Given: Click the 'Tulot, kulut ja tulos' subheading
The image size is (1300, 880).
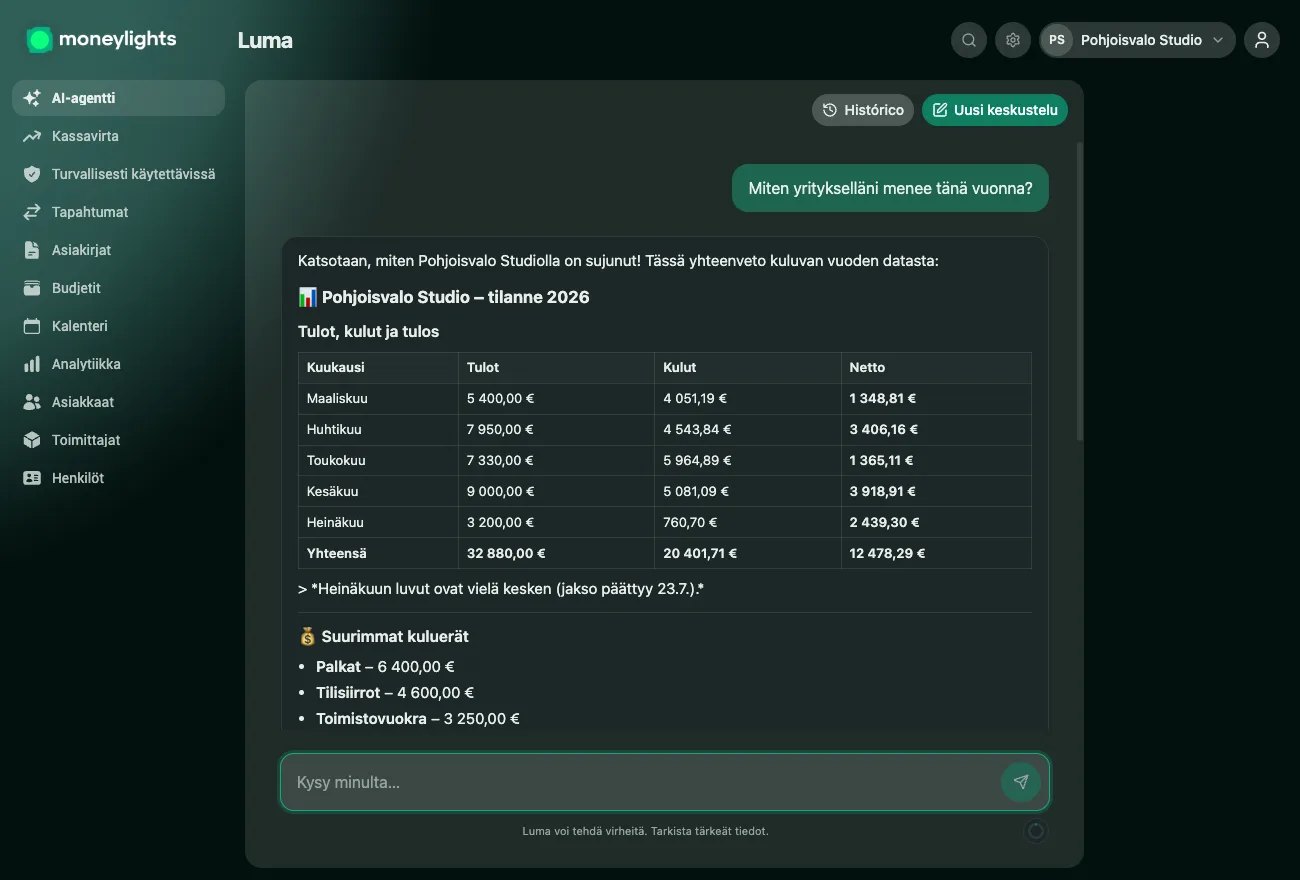Looking at the screenshot, I should pos(368,331).
